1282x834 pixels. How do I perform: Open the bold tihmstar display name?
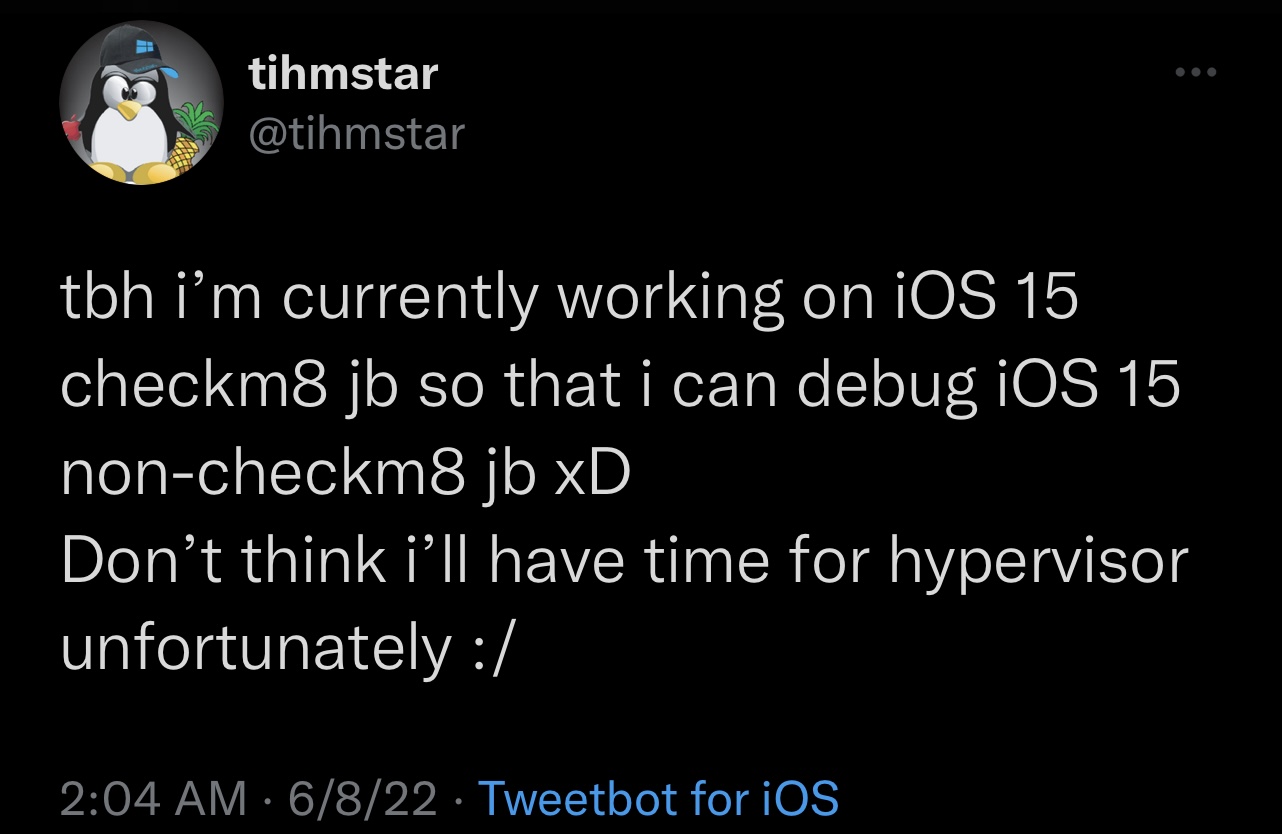(x=343, y=73)
